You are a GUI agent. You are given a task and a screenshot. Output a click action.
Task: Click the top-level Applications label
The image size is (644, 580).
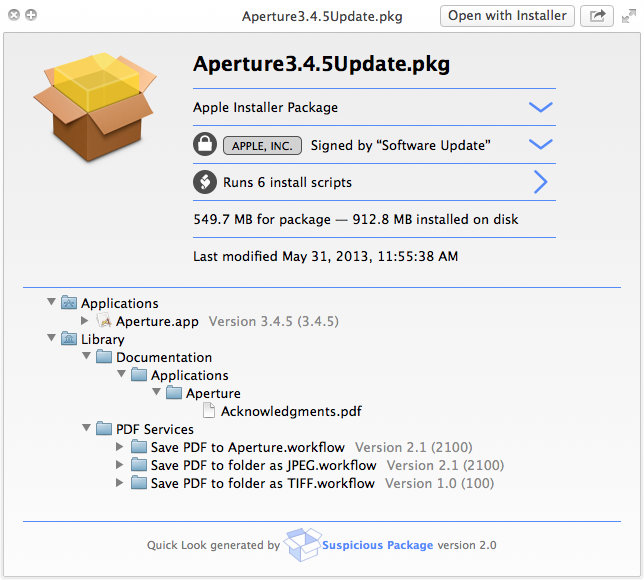[x=120, y=303]
